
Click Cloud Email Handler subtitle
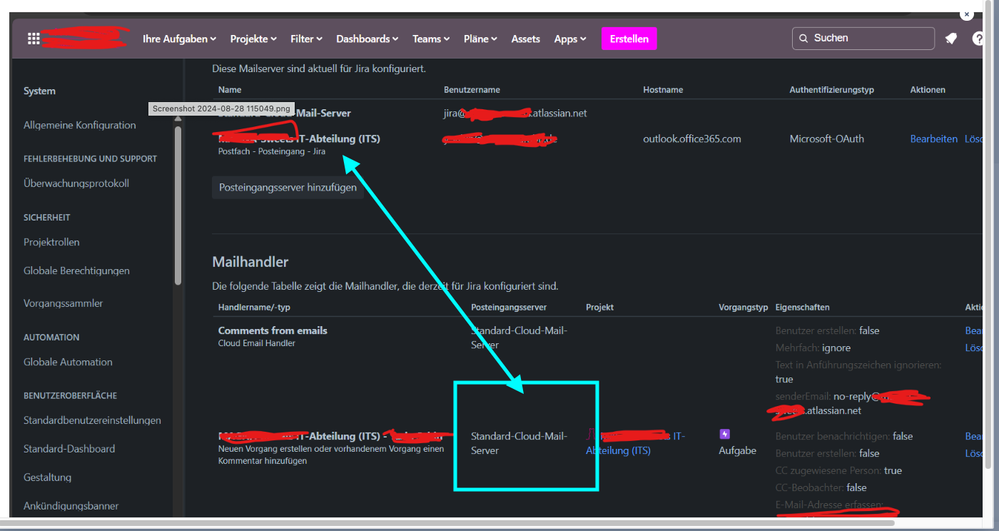[257, 343]
